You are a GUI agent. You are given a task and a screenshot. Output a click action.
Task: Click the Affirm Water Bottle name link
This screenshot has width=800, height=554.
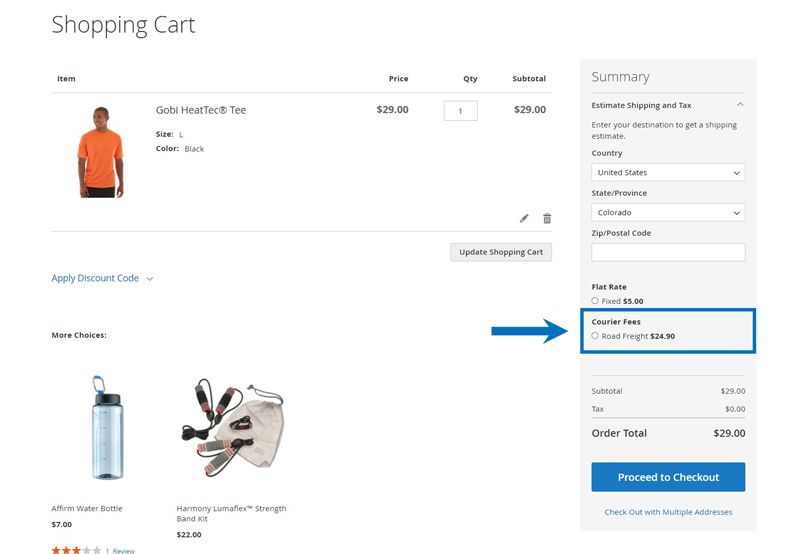click(87, 508)
